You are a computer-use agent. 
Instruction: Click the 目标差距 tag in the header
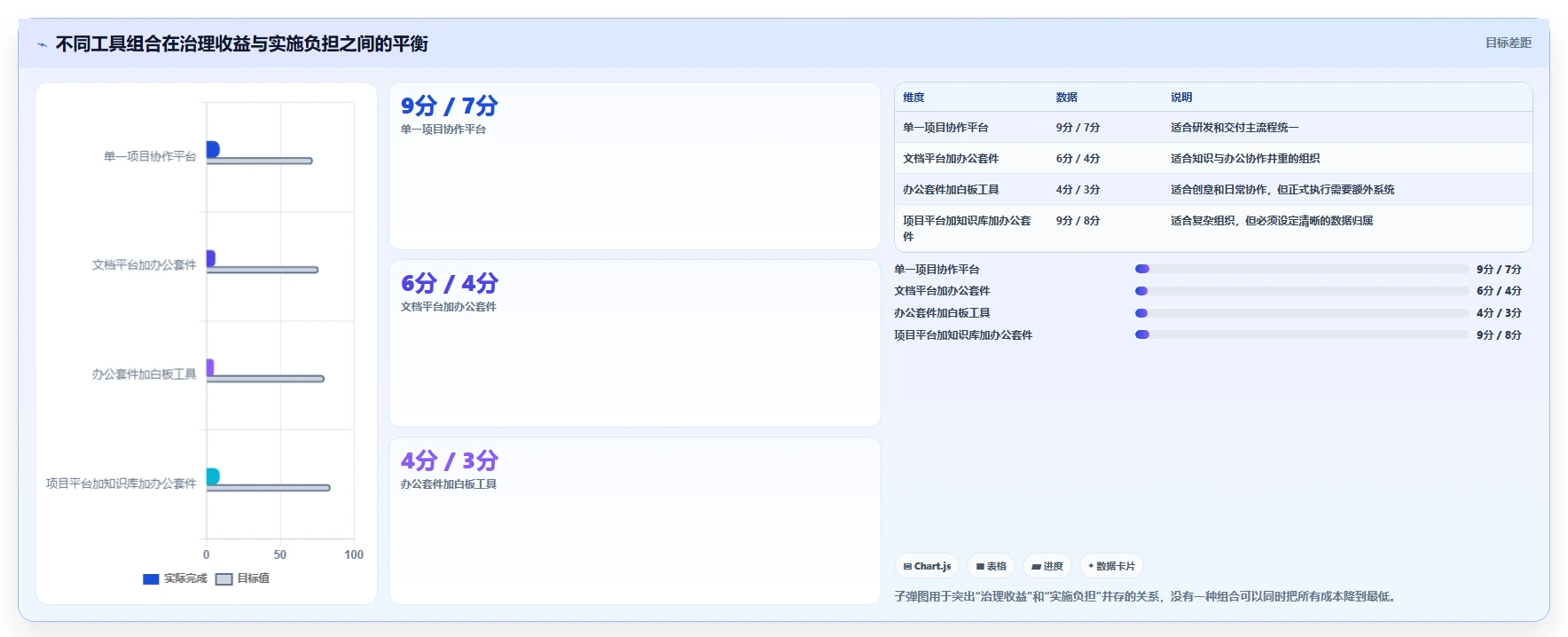tap(1508, 43)
